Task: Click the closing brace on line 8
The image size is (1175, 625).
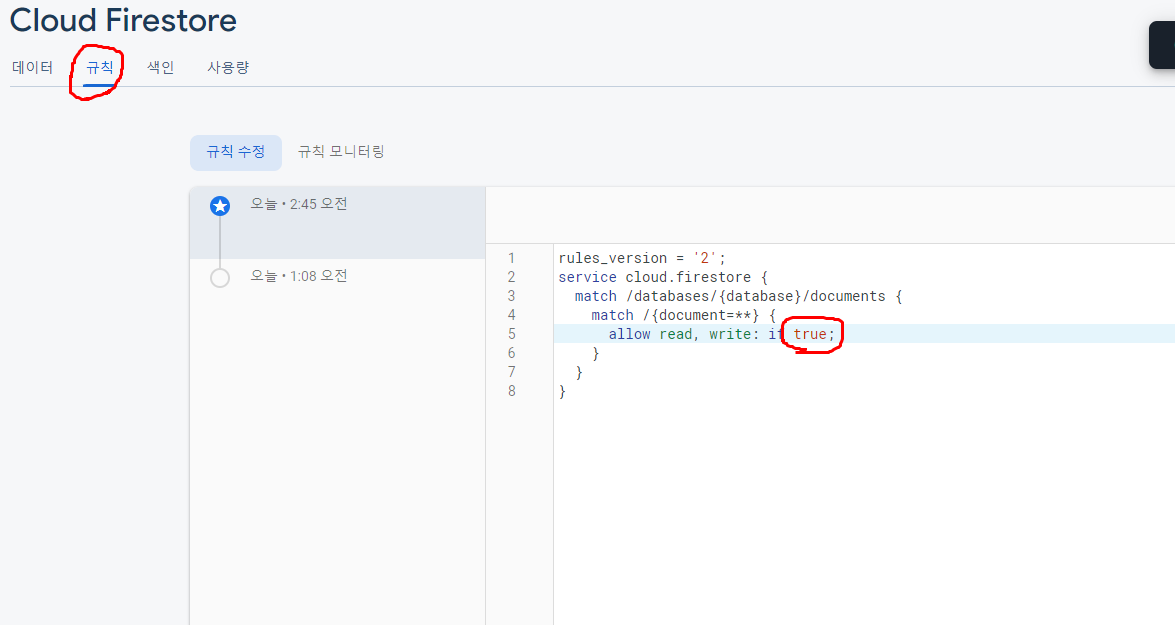Action: (x=562, y=391)
